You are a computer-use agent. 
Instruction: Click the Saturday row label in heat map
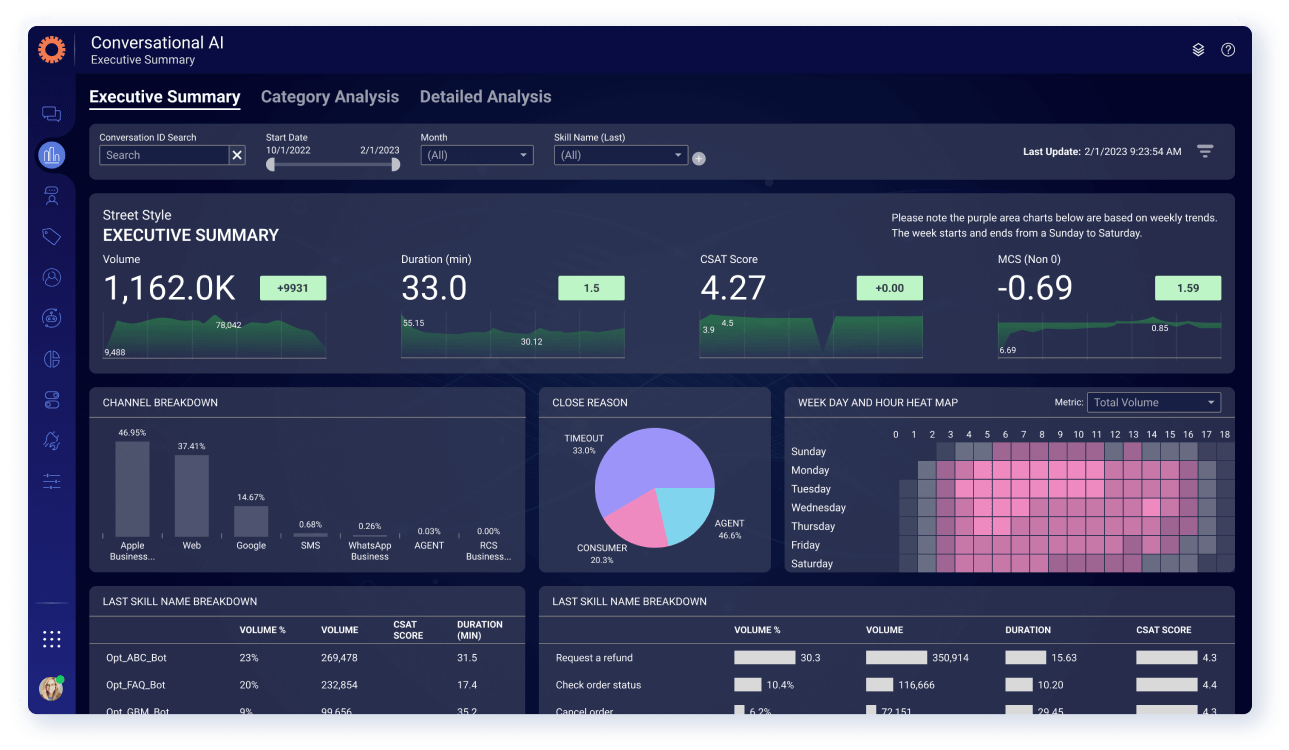(811, 564)
